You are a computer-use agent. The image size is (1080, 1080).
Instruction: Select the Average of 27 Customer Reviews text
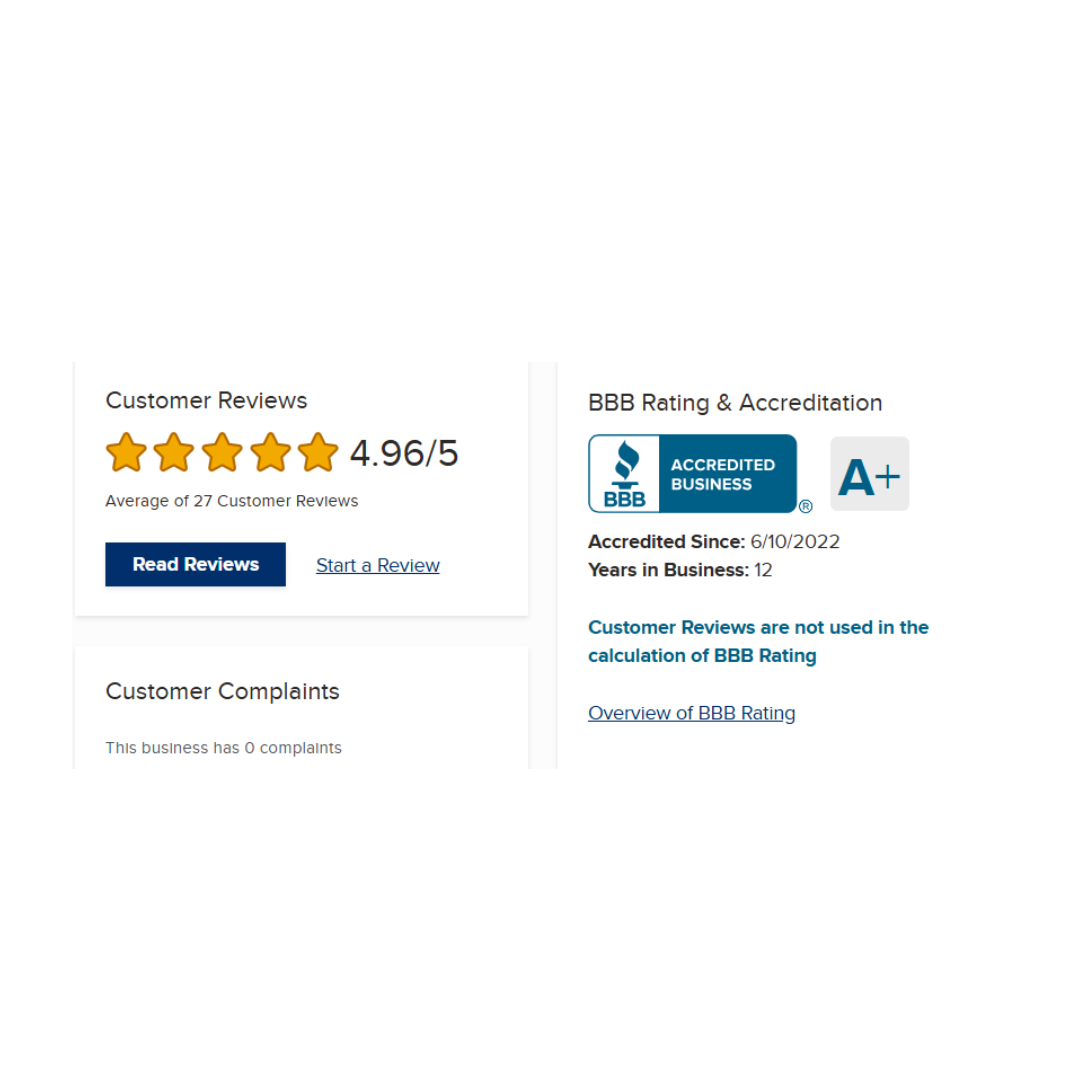click(231, 501)
